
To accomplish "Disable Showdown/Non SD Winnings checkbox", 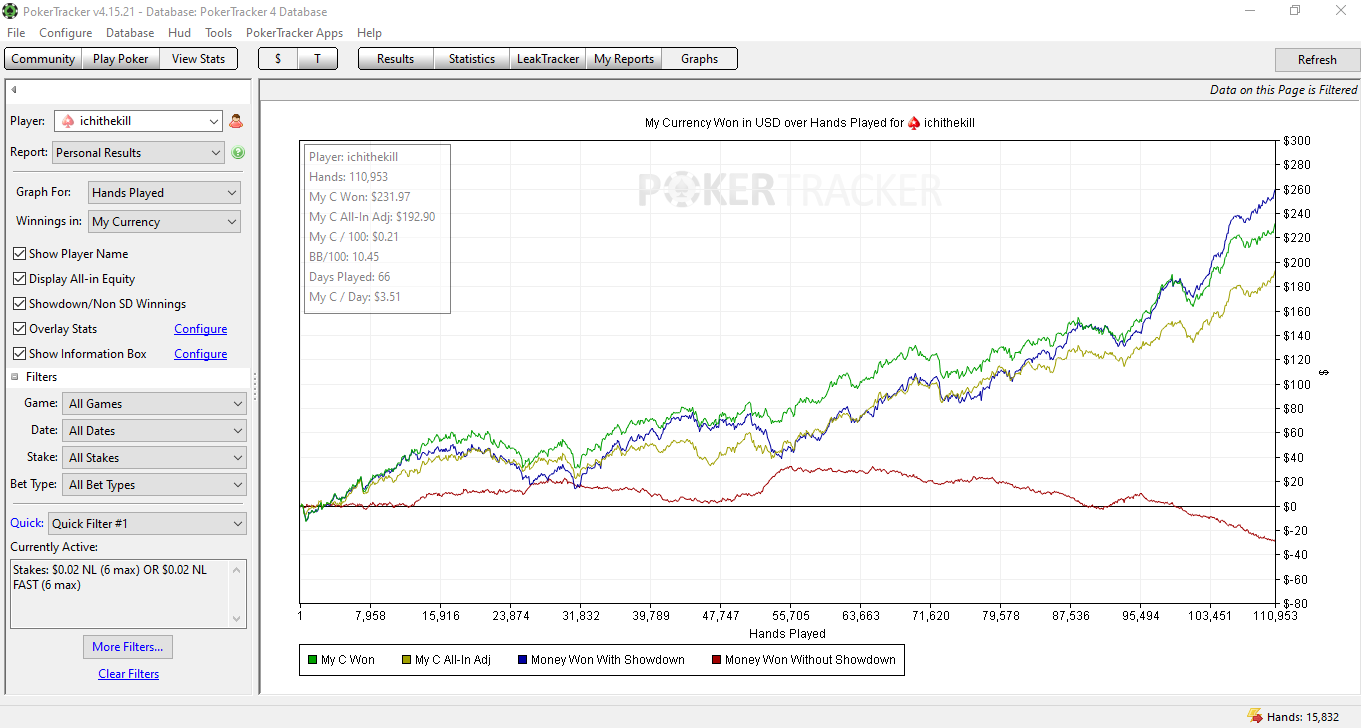I will (19, 304).
